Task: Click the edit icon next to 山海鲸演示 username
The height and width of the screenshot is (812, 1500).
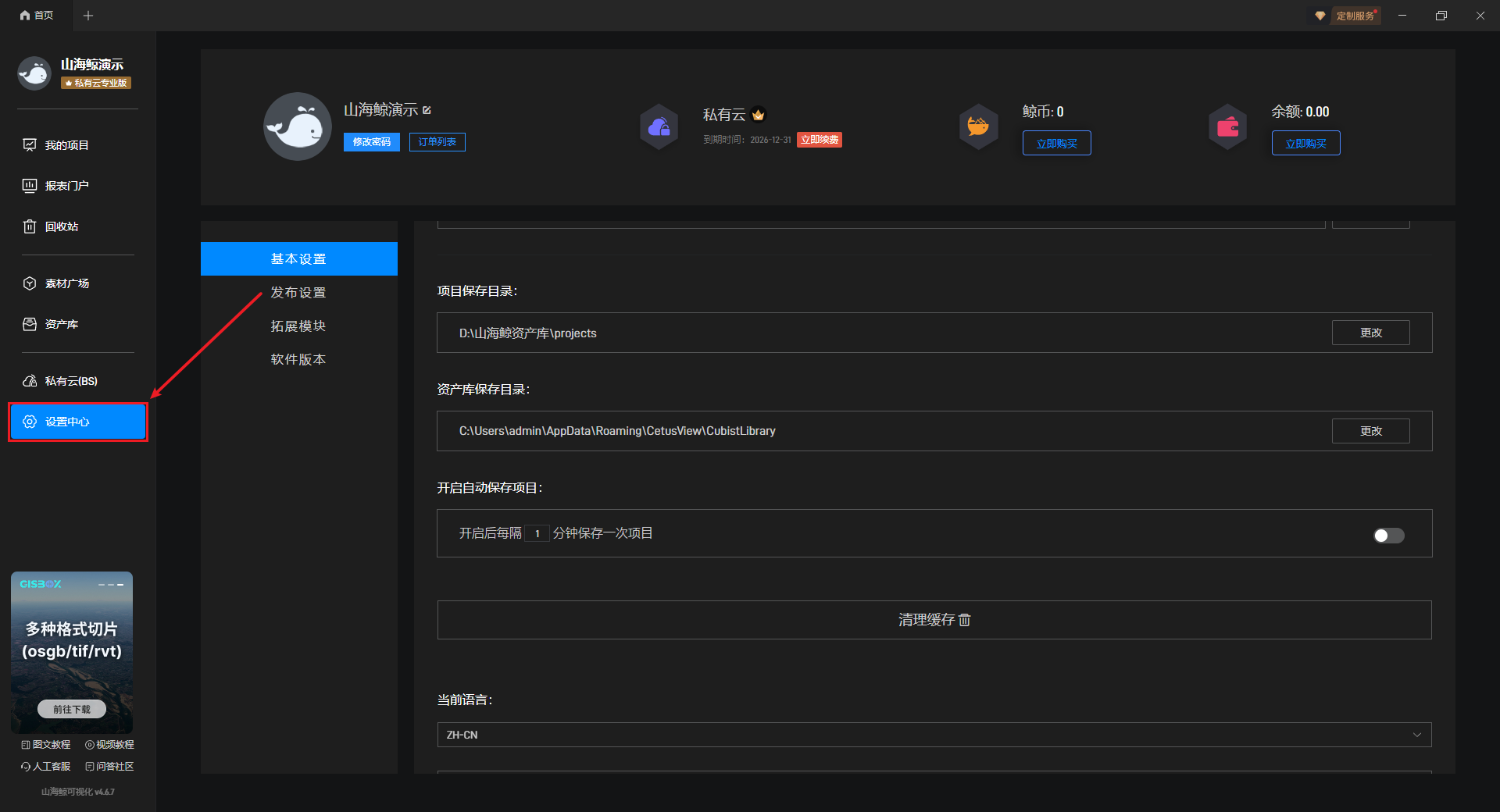Action: point(427,110)
